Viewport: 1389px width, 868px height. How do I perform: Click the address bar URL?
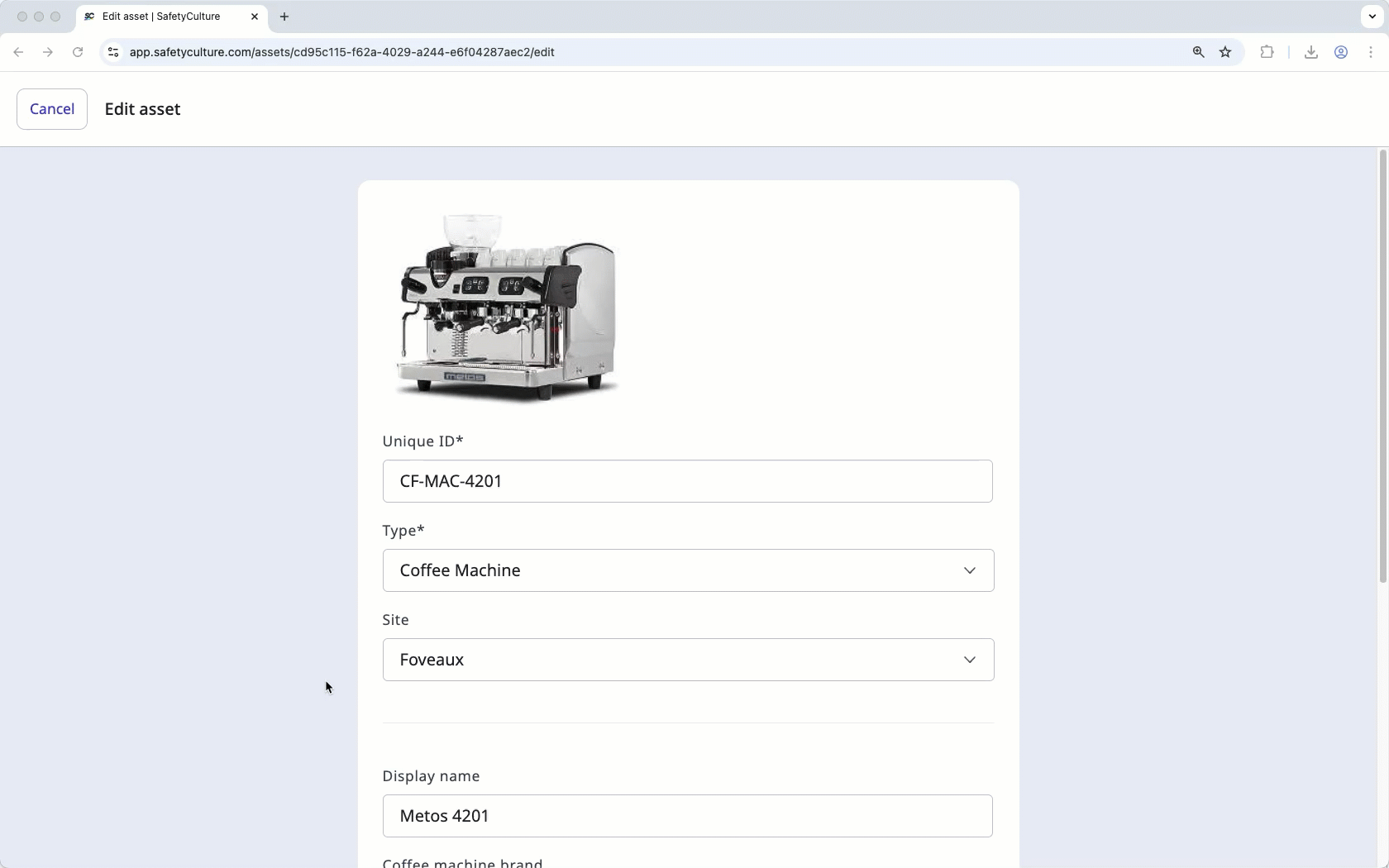tap(341, 52)
